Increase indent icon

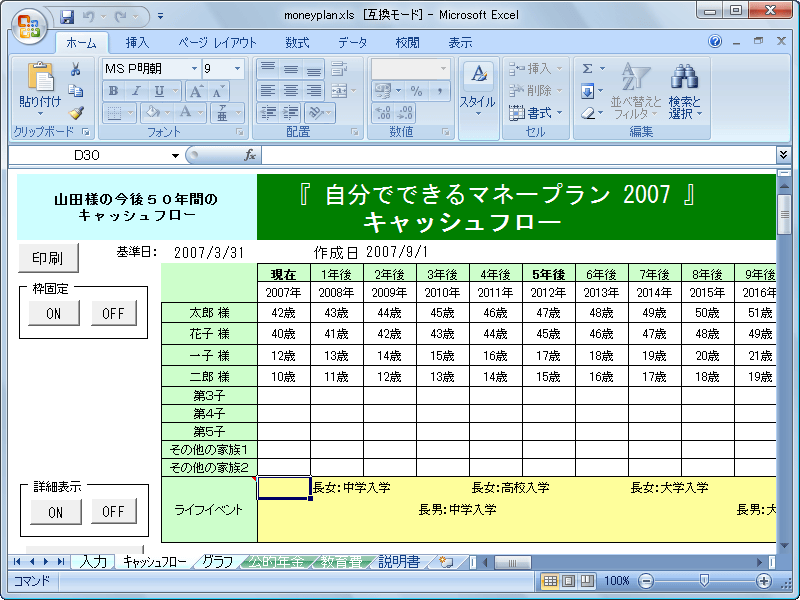(291, 112)
